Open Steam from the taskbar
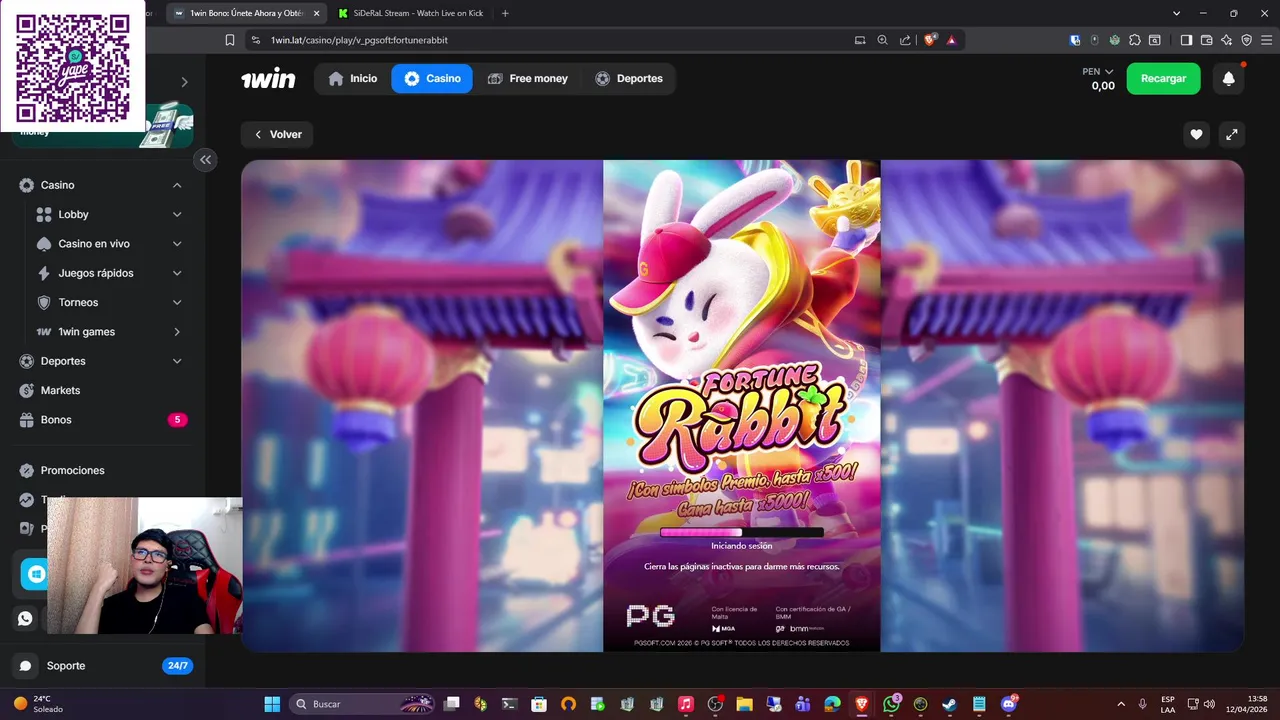The image size is (1280, 720). coord(949,704)
